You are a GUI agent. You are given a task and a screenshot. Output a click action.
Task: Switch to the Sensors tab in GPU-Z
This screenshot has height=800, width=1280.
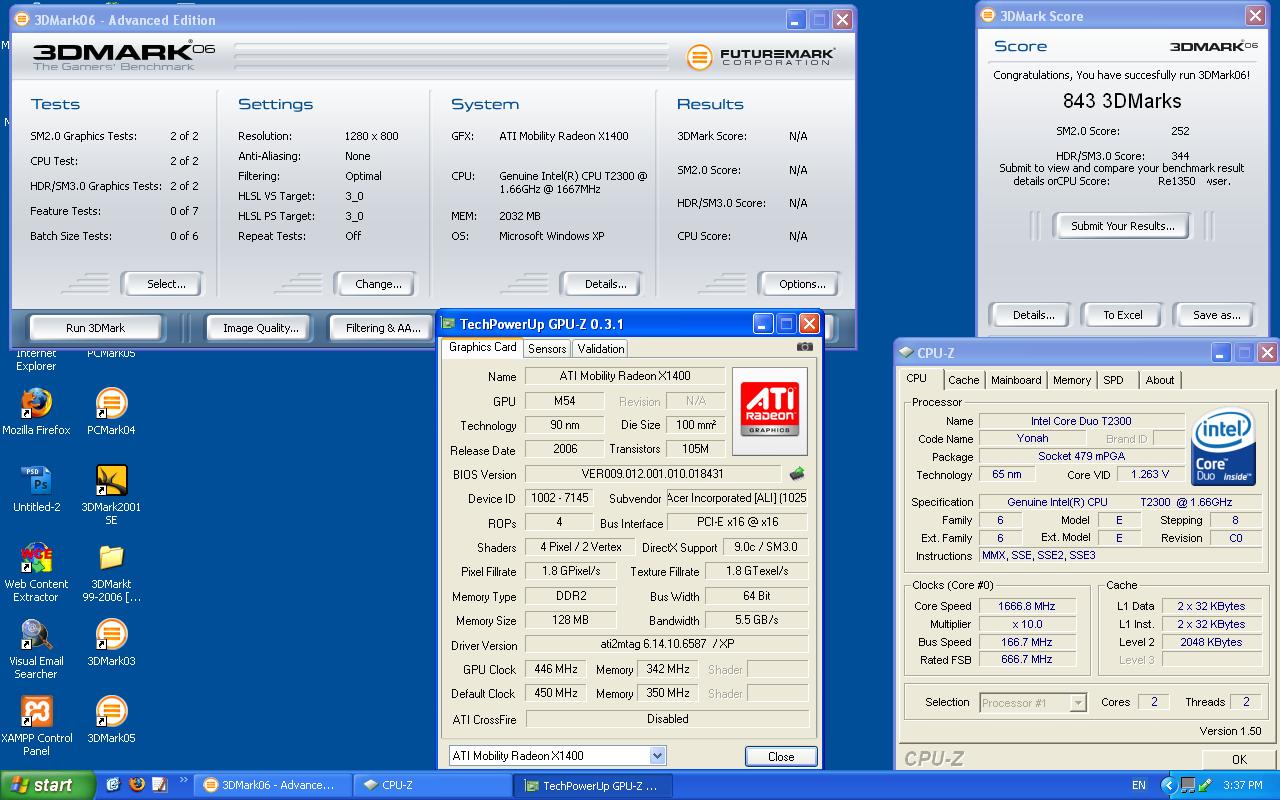[547, 348]
